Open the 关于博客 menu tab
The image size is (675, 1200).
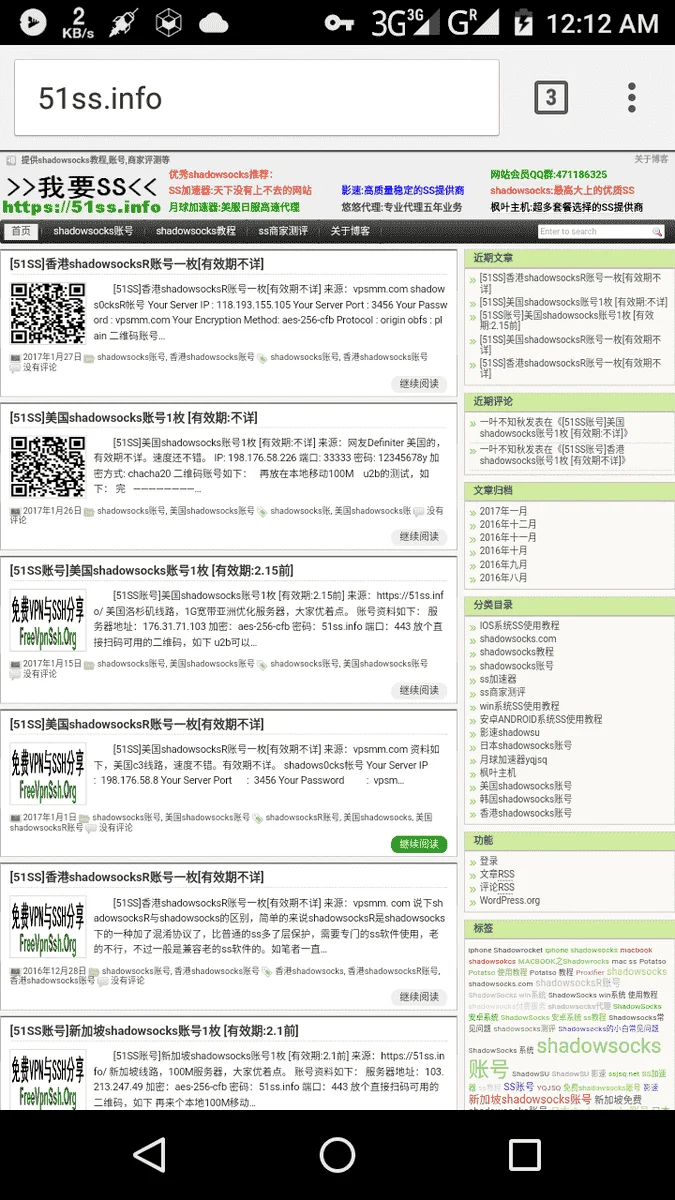350,231
